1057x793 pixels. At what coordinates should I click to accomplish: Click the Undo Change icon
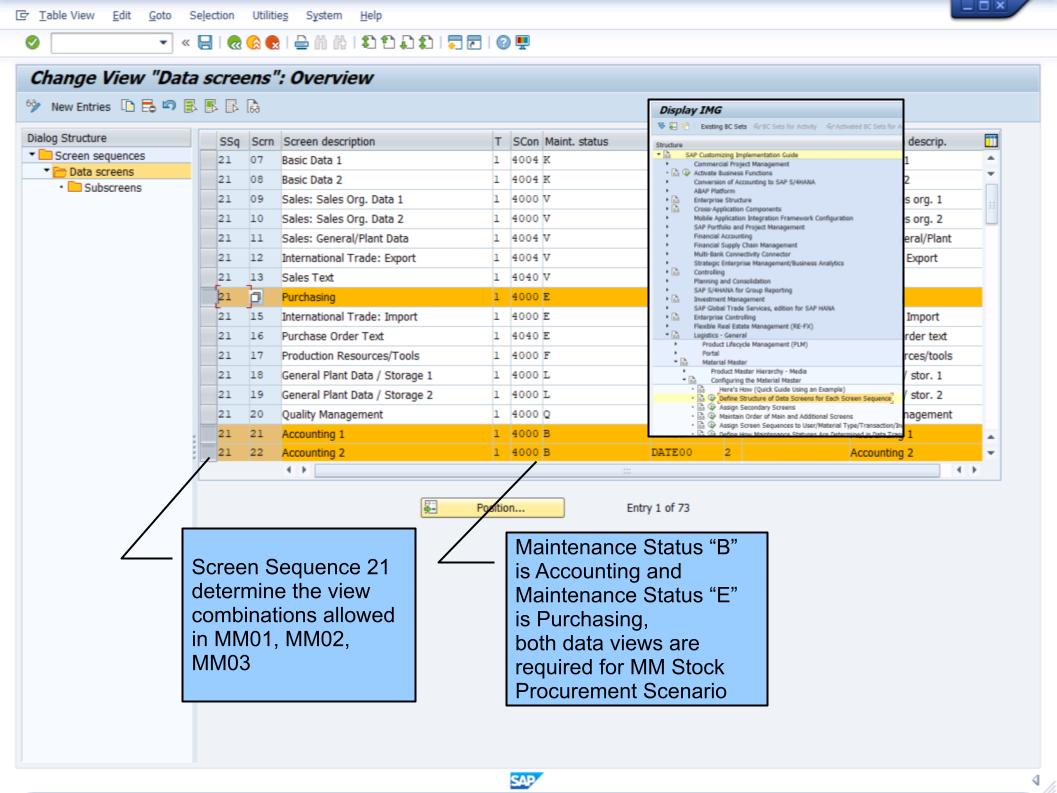pos(169,106)
